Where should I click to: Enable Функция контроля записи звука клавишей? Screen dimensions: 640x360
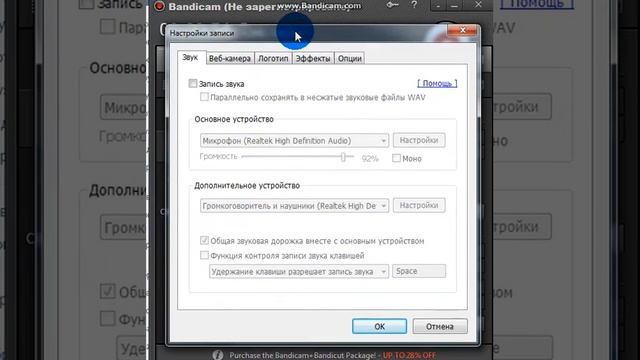pos(204,255)
